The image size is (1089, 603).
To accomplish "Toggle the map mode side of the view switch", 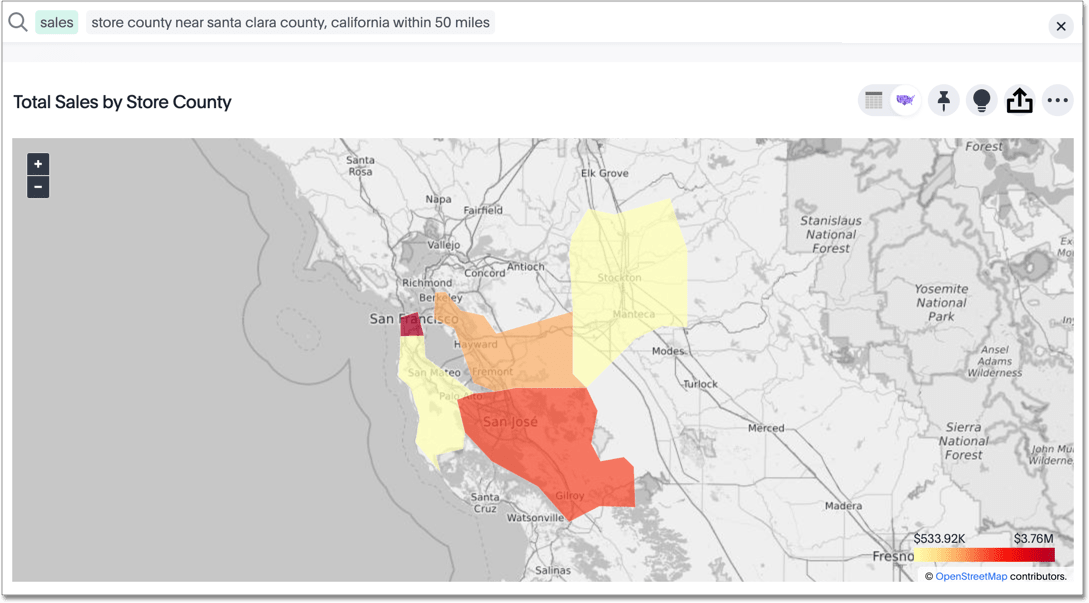I will click(905, 100).
